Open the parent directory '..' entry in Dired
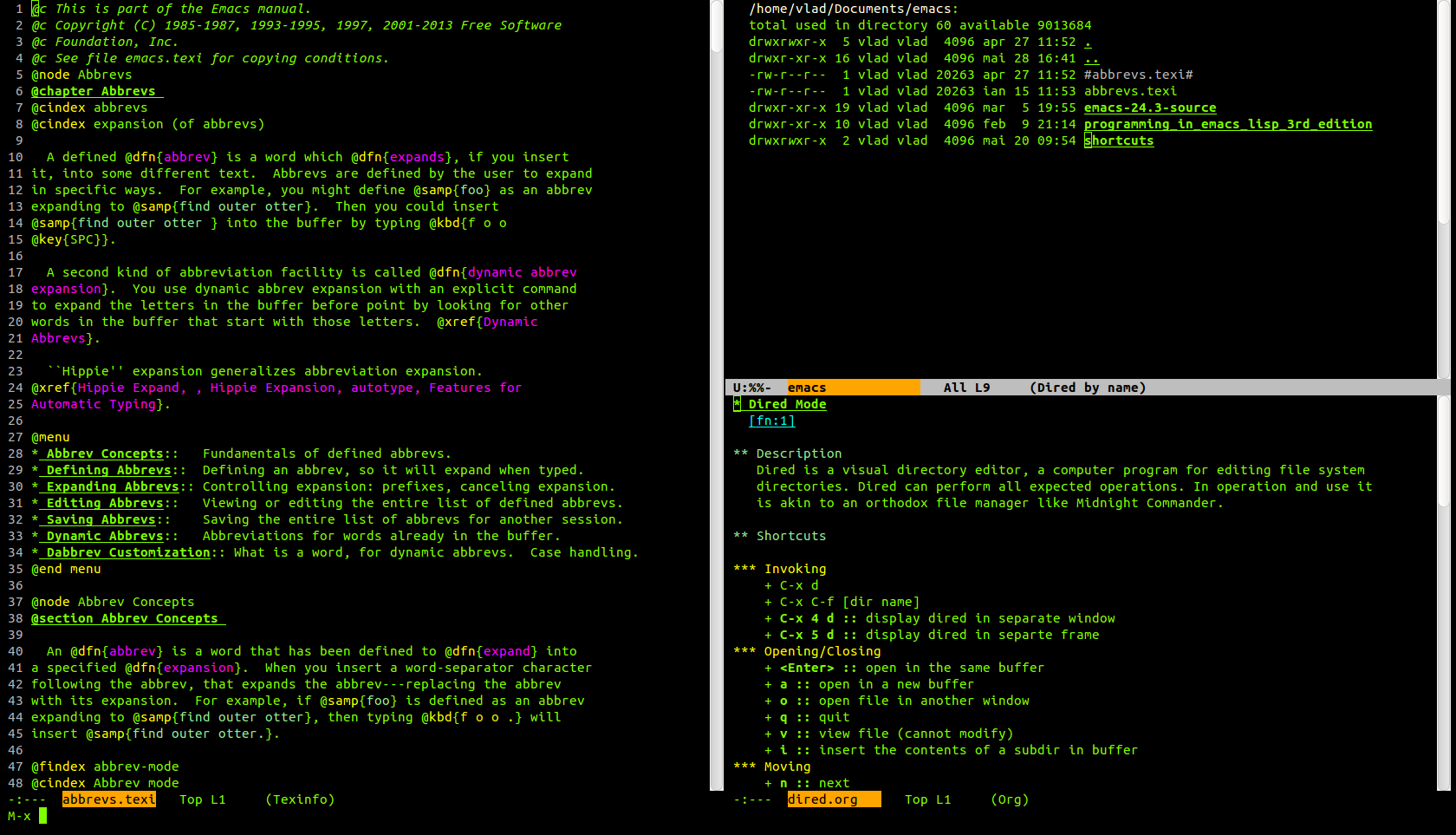This screenshot has height=835, width=1456. [x=1091, y=58]
